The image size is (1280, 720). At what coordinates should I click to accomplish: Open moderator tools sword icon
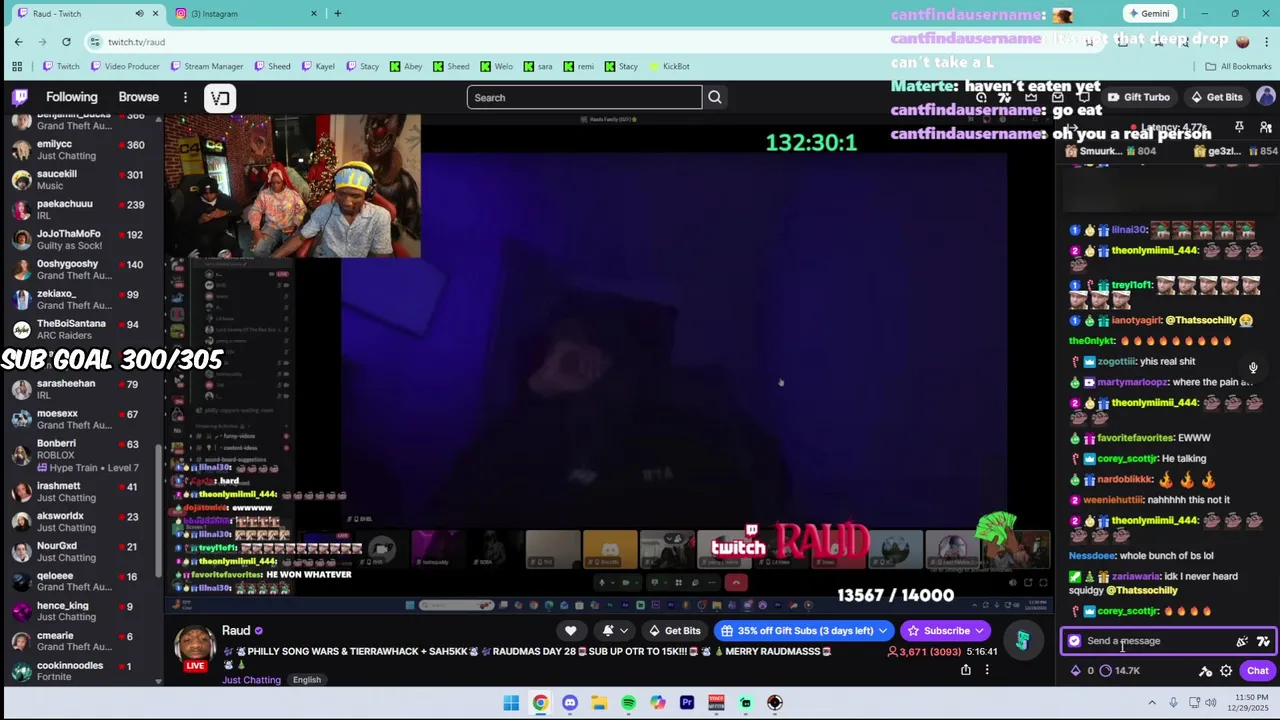(x=1205, y=671)
